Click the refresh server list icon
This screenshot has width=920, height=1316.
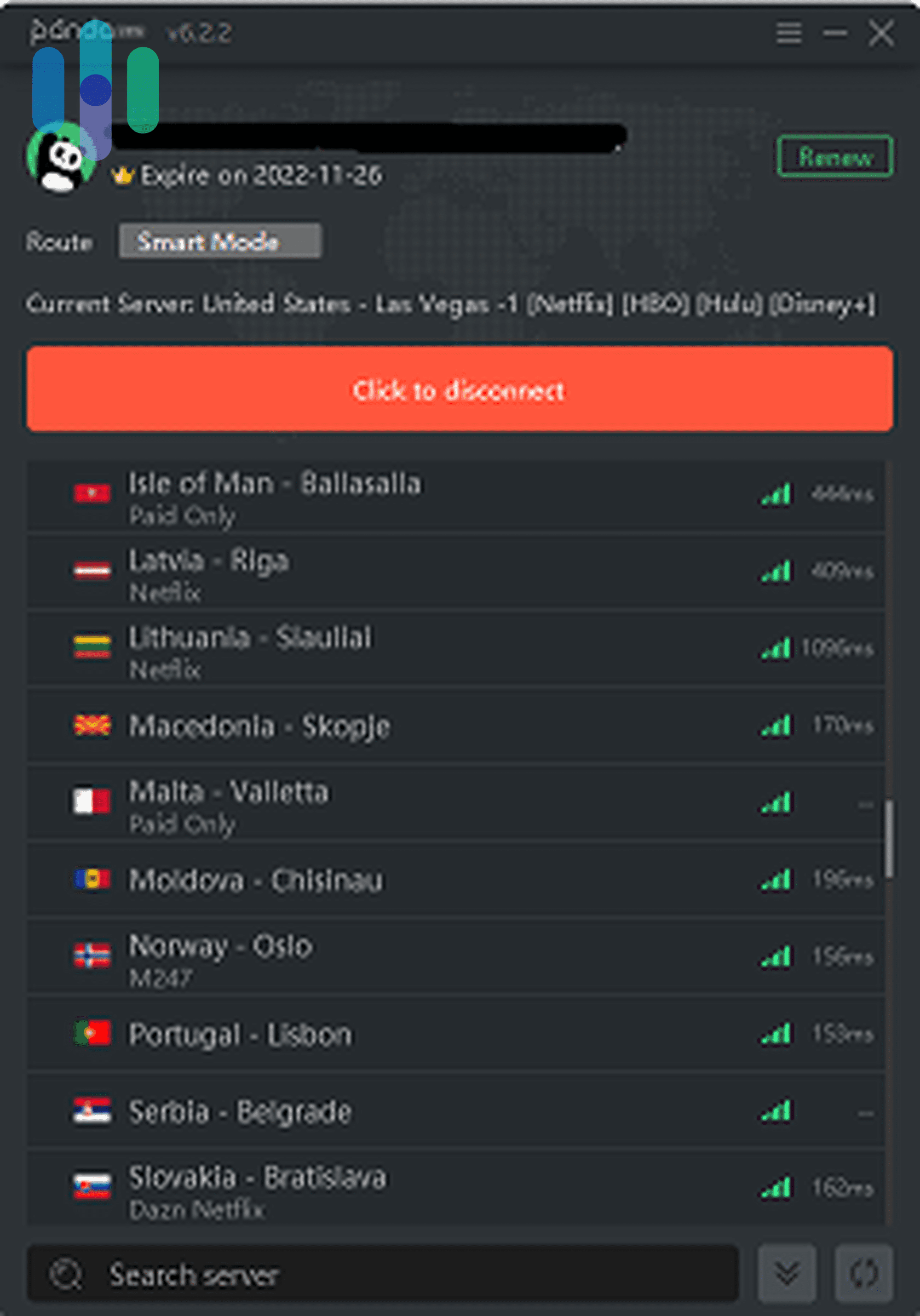pyautogui.click(x=864, y=1273)
